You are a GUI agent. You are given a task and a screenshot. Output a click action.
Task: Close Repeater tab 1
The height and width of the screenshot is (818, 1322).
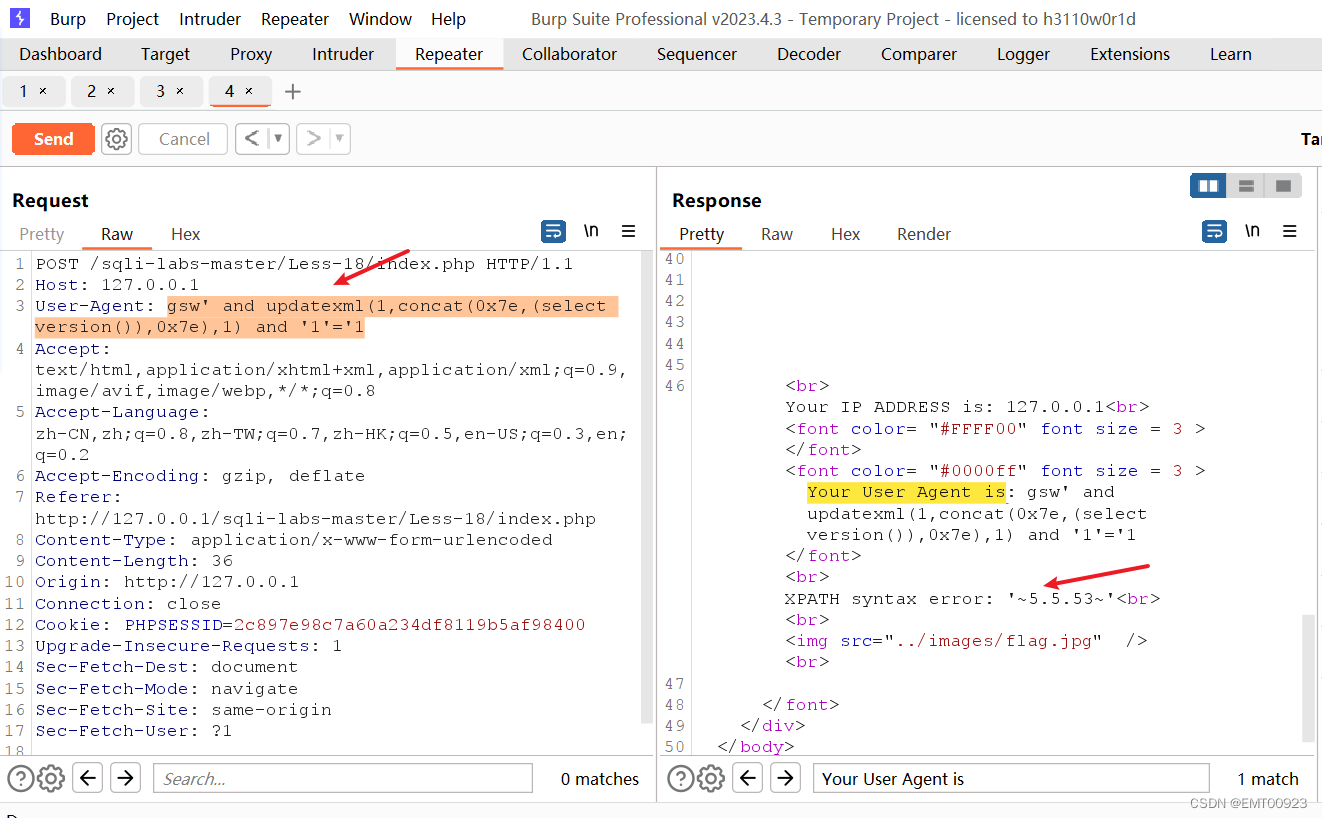point(43,91)
